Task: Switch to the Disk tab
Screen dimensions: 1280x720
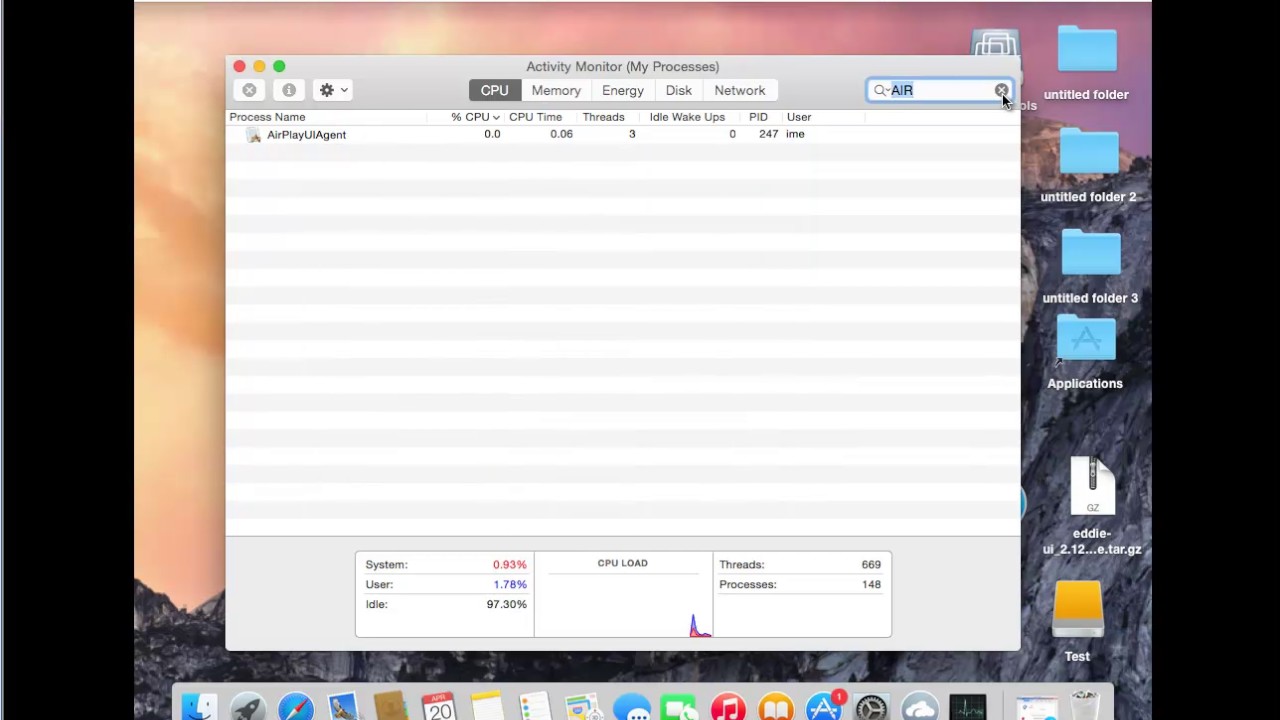Action: (679, 90)
